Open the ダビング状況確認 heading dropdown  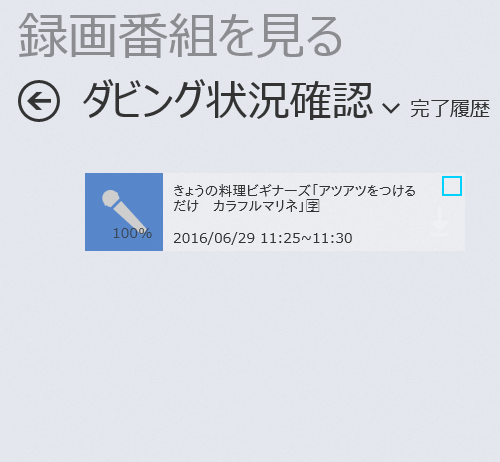(x=227, y=100)
